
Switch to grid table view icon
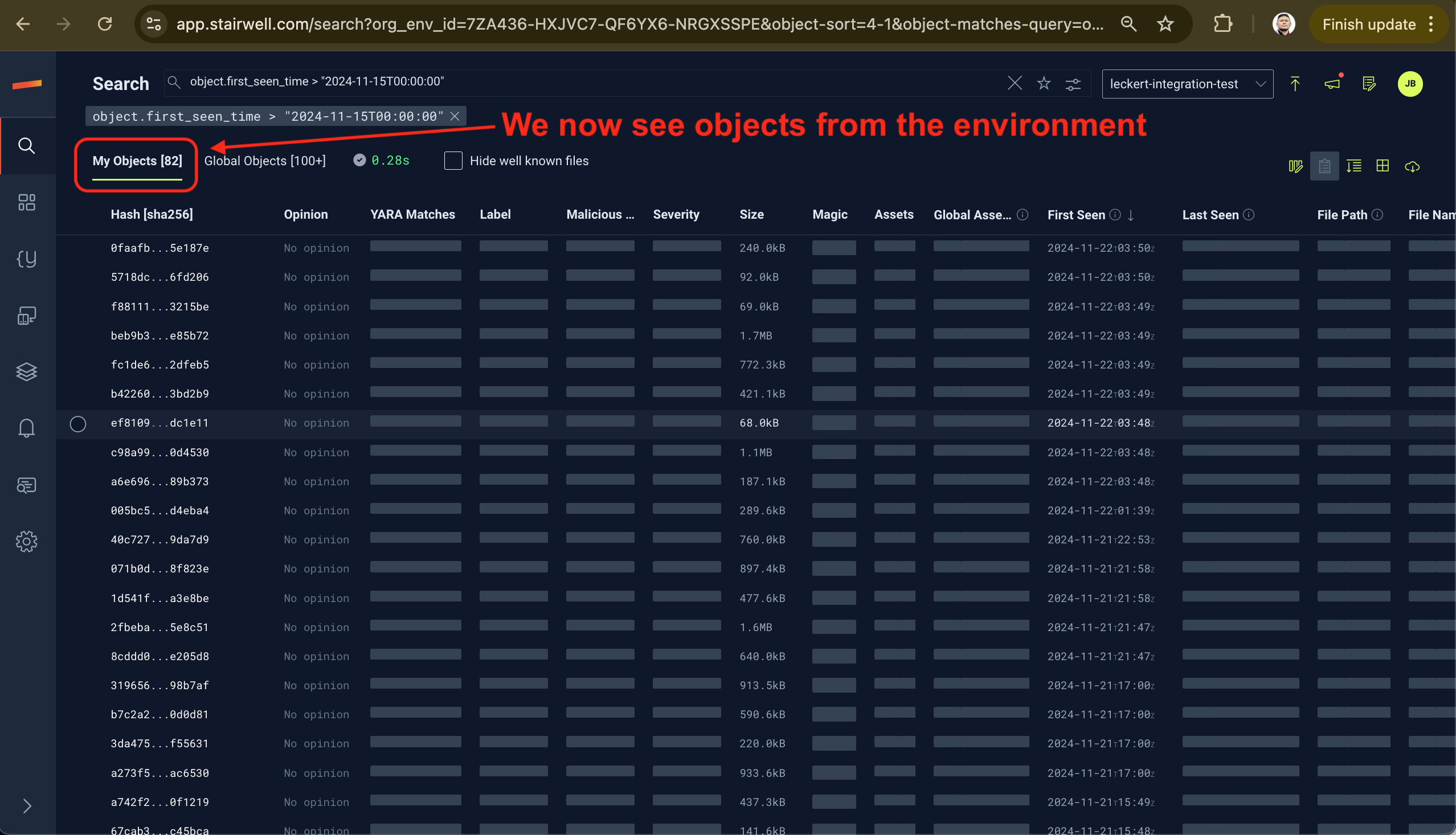click(1383, 166)
